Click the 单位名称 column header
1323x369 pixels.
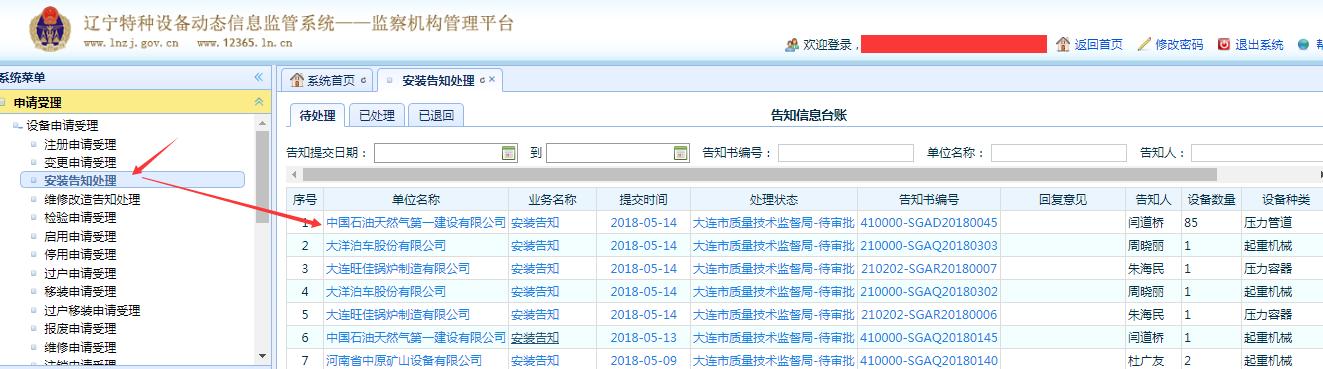[416, 199]
